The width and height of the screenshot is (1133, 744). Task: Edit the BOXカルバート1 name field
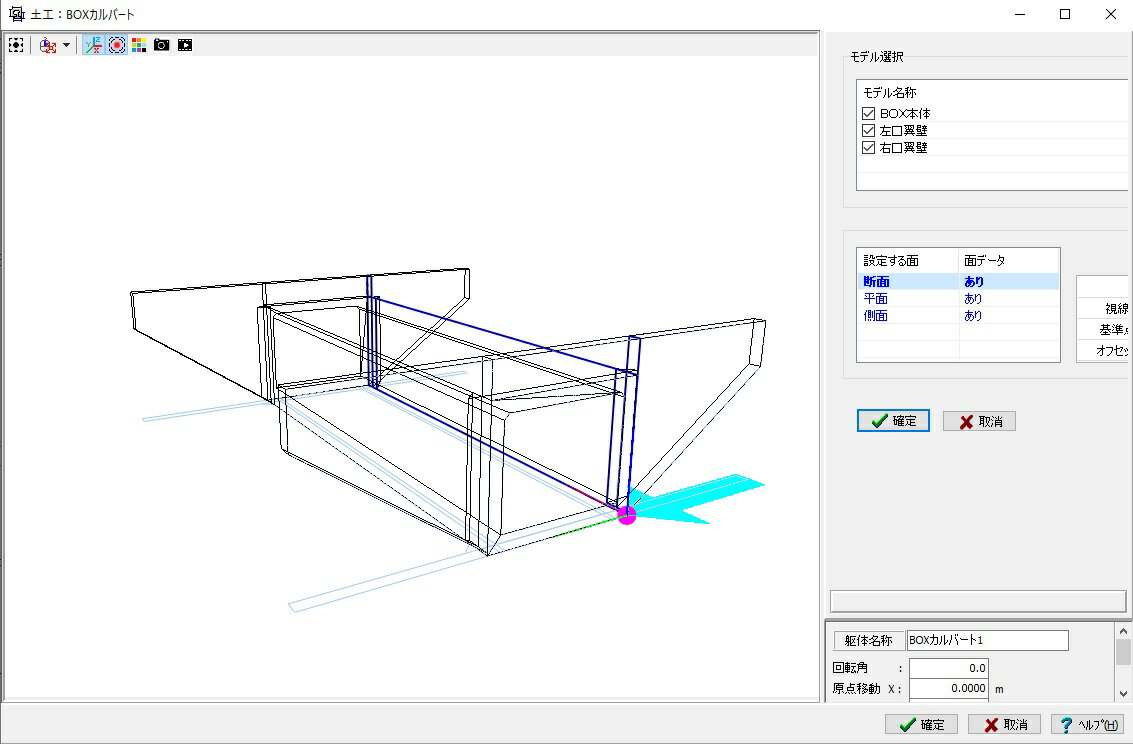point(988,641)
